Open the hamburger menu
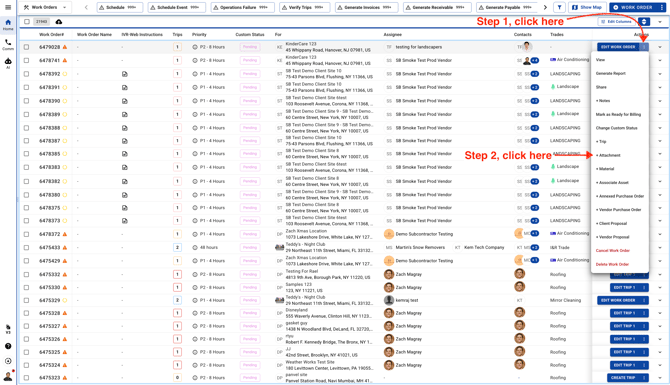This screenshot has width=670, height=385. [x=8, y=7]
